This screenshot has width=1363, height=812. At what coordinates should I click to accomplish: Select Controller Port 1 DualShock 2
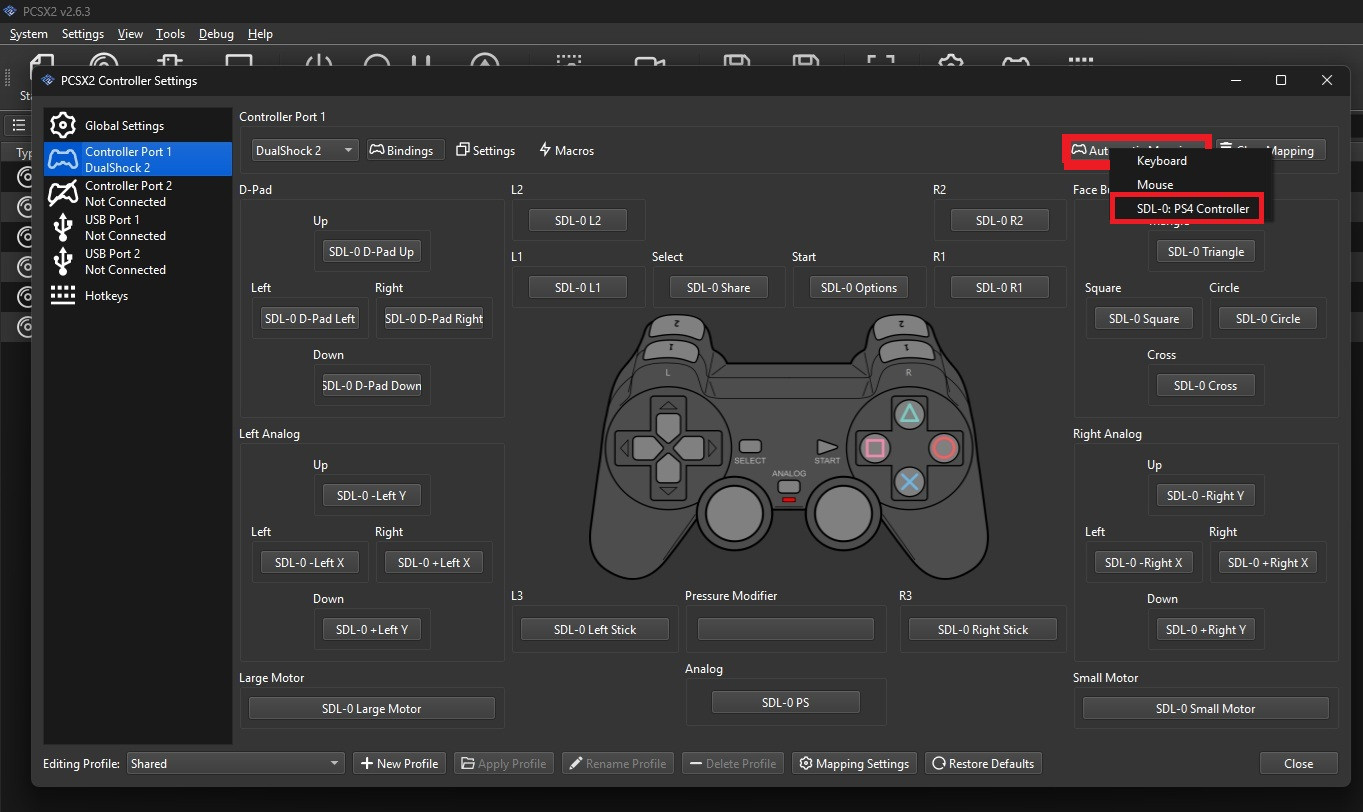click(138, 159)
